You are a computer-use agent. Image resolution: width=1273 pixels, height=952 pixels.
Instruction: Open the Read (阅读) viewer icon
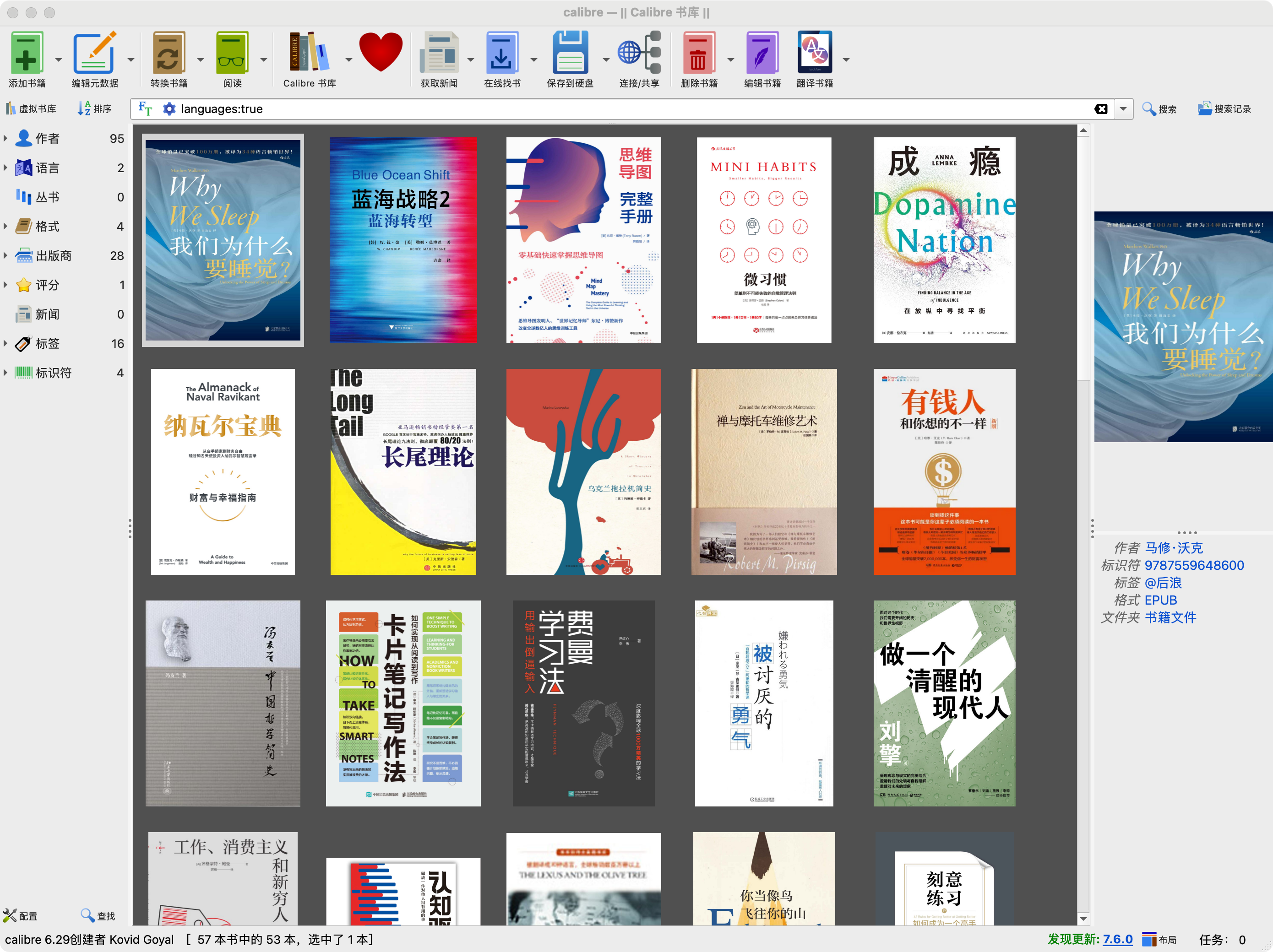click(232, 53)
